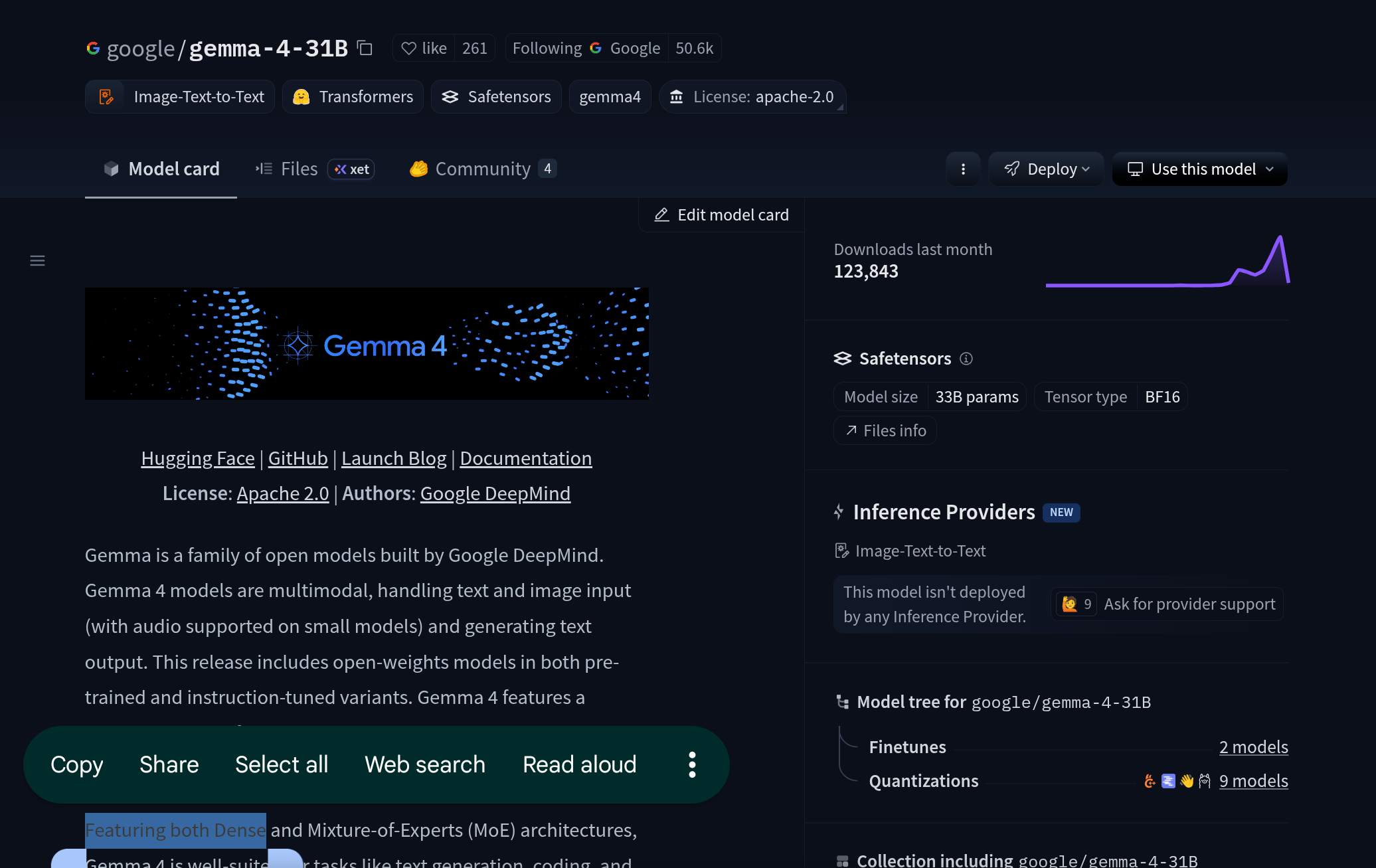The height and width of the screenshot is (868, 1376).
Task: Copy the model name with the copy icon
Action: pyautogui.click(x=365, y=48)
